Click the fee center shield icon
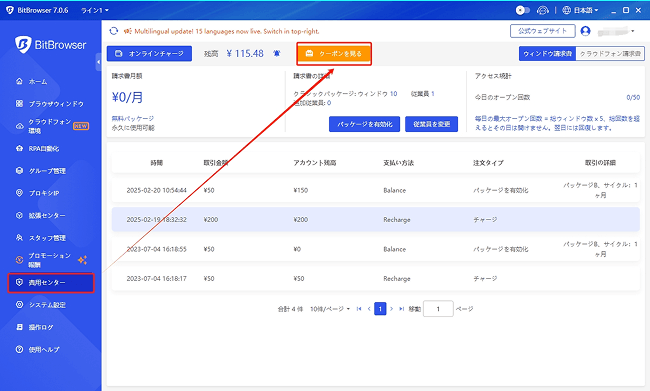 point(19,282)
